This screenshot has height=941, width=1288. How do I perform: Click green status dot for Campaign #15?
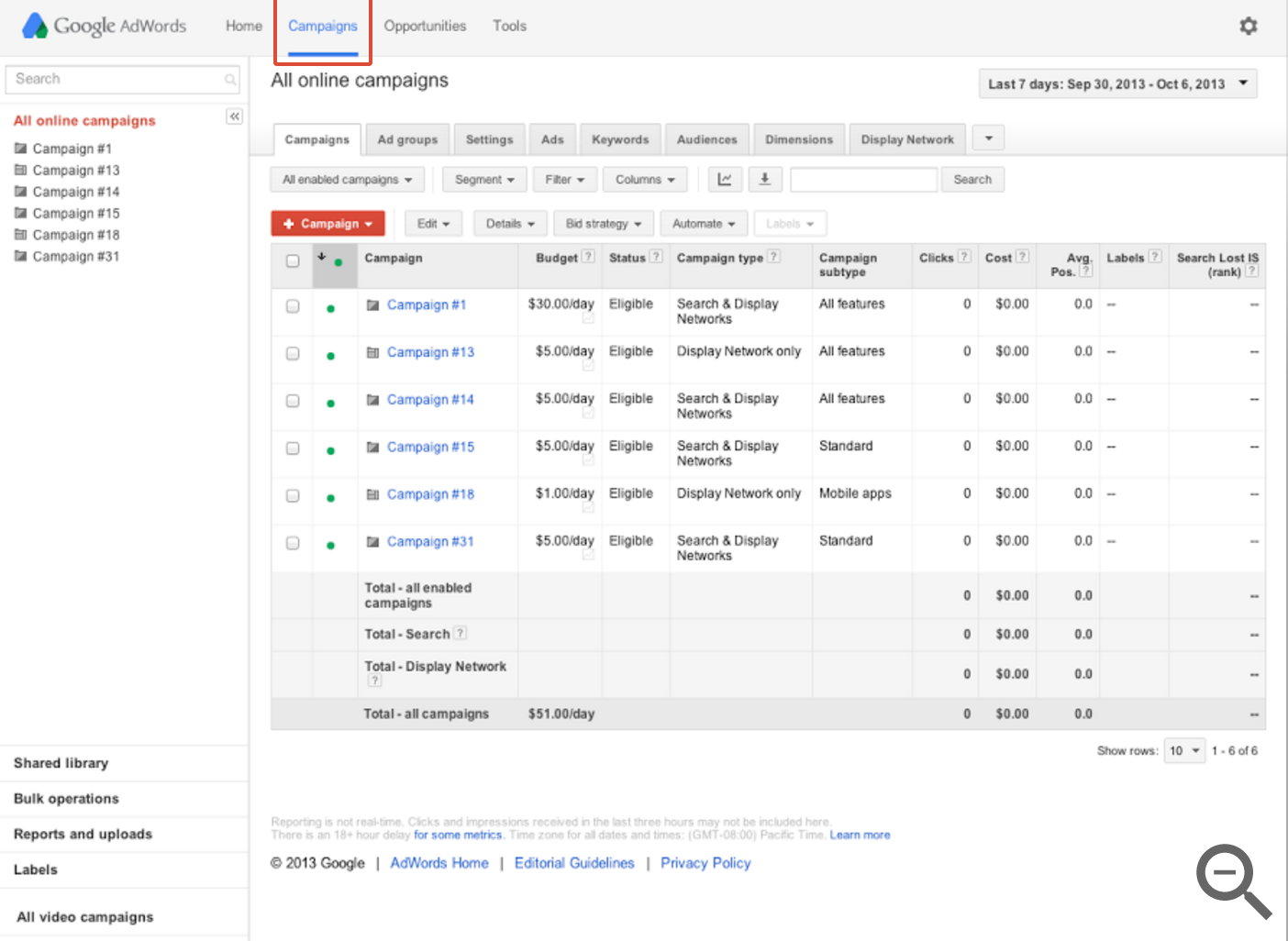[x=330, y=450]
